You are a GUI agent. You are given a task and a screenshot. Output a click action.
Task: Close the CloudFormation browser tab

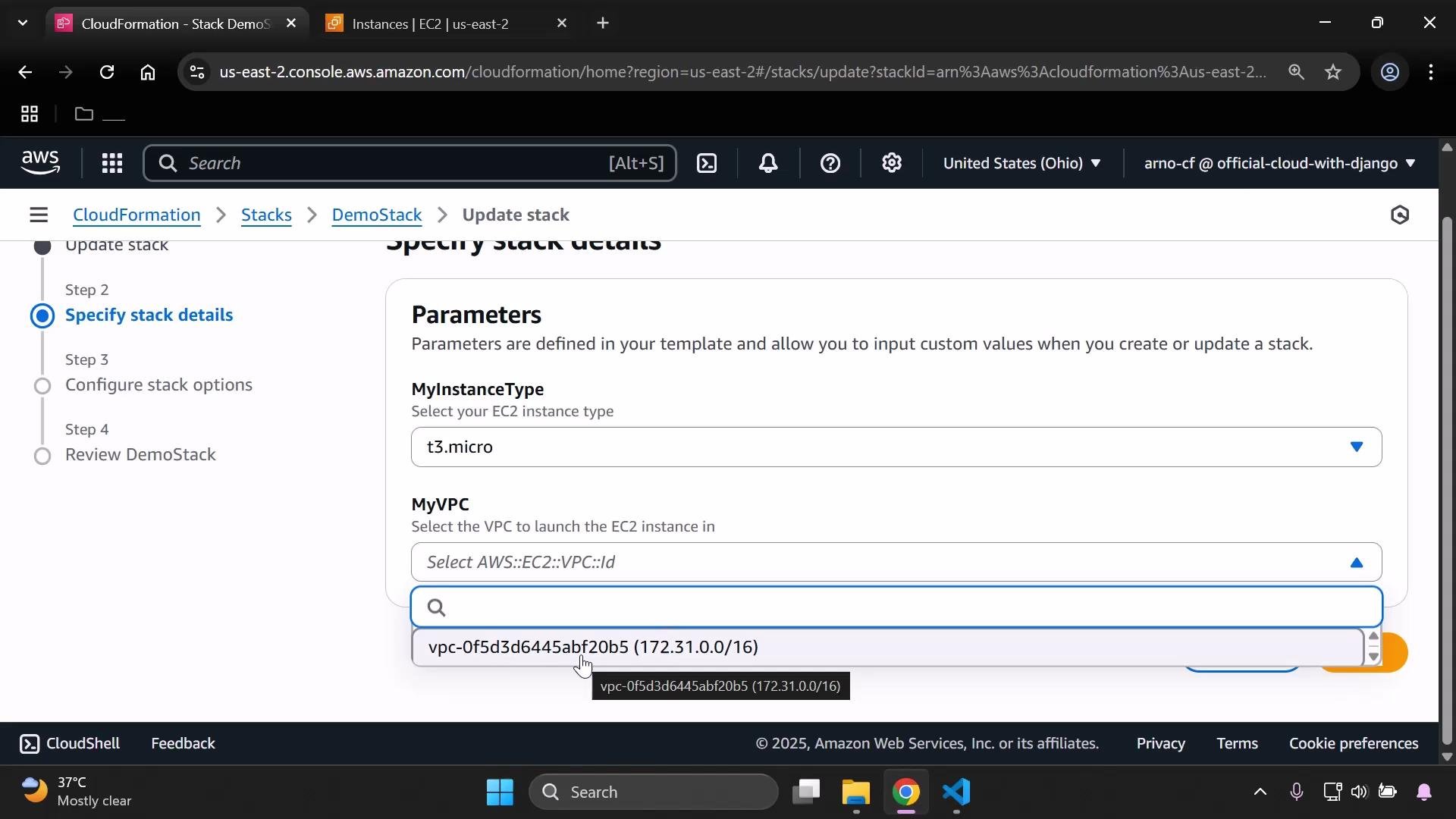(291, 24)
